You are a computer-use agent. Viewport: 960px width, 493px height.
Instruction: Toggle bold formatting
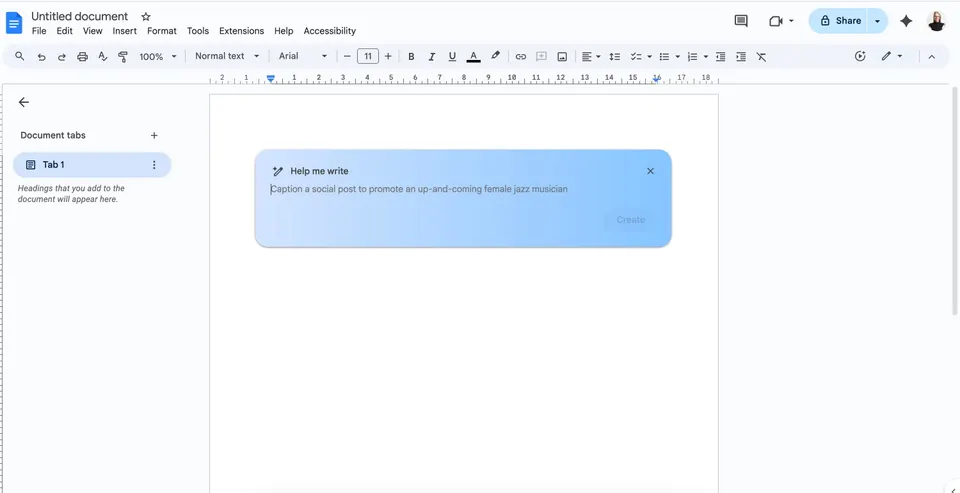point(411,56)
